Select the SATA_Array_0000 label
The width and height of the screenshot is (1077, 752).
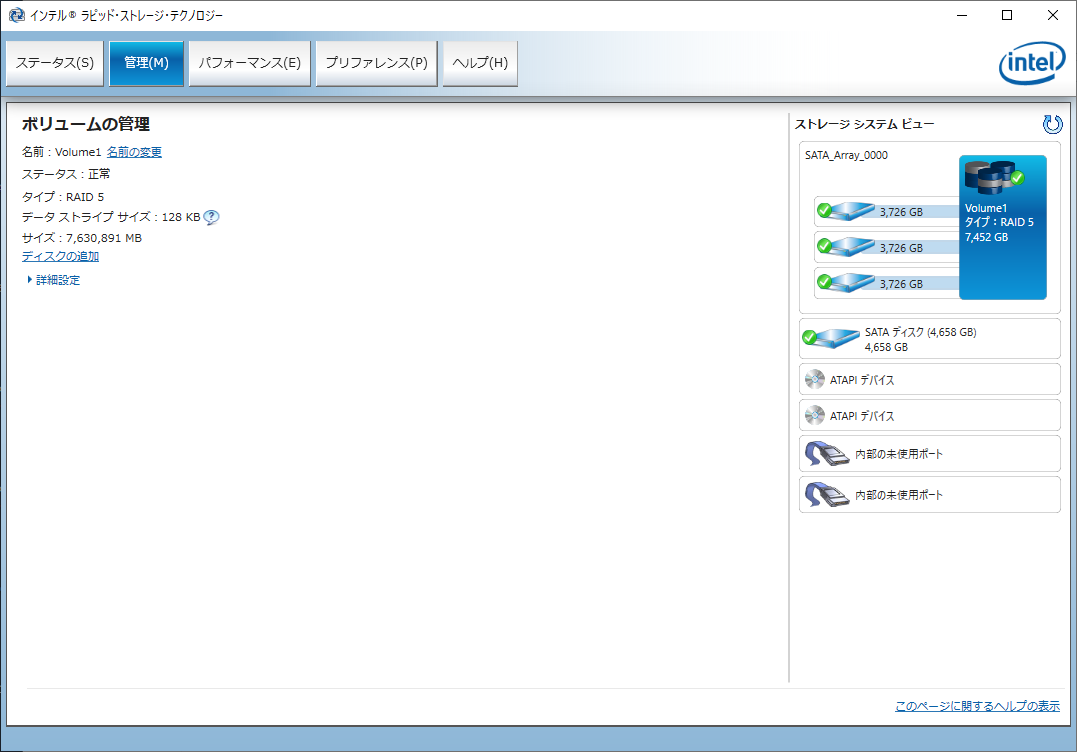[846, 155]
